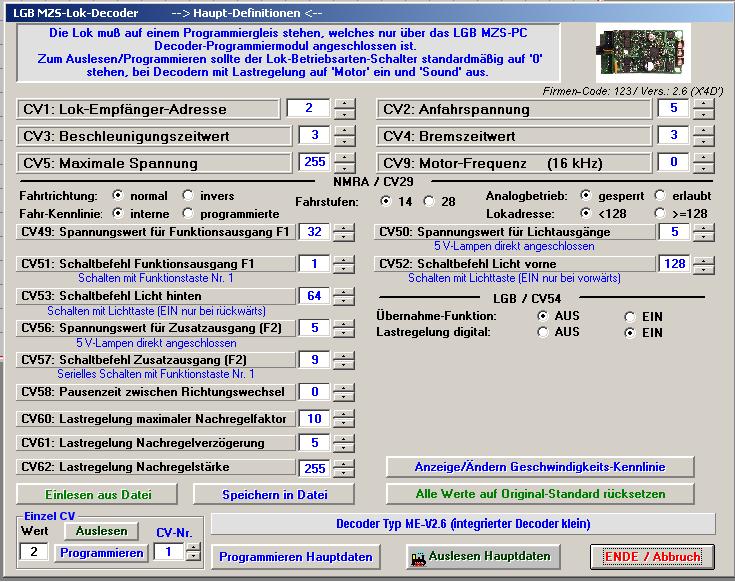735x582 pixels.
Task: Click Einzel CV Auslesen button
Action: [101, 531]
